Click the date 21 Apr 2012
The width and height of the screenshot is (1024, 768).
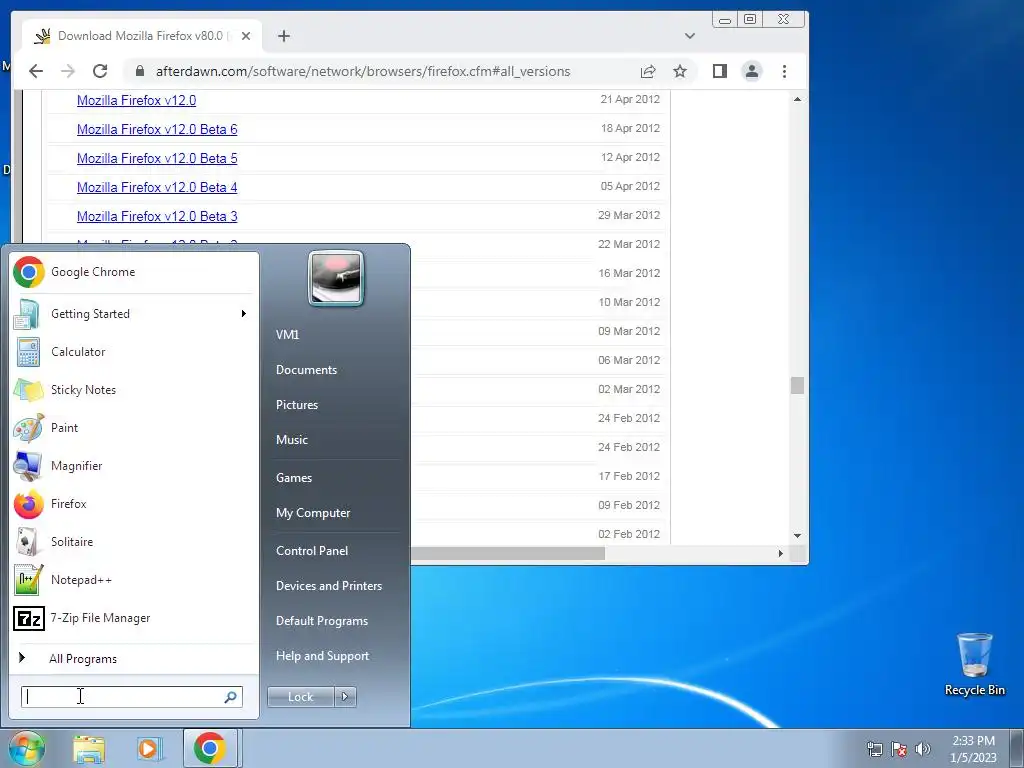click(x=630, y=99)
